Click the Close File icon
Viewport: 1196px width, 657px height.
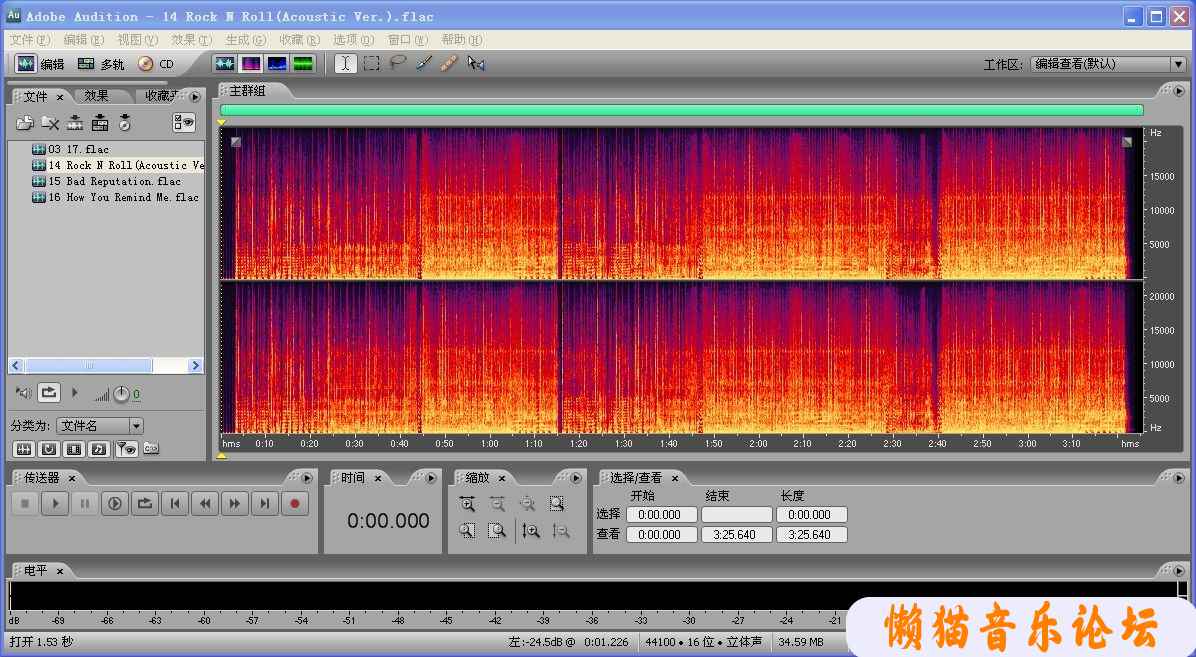[50, 123]
